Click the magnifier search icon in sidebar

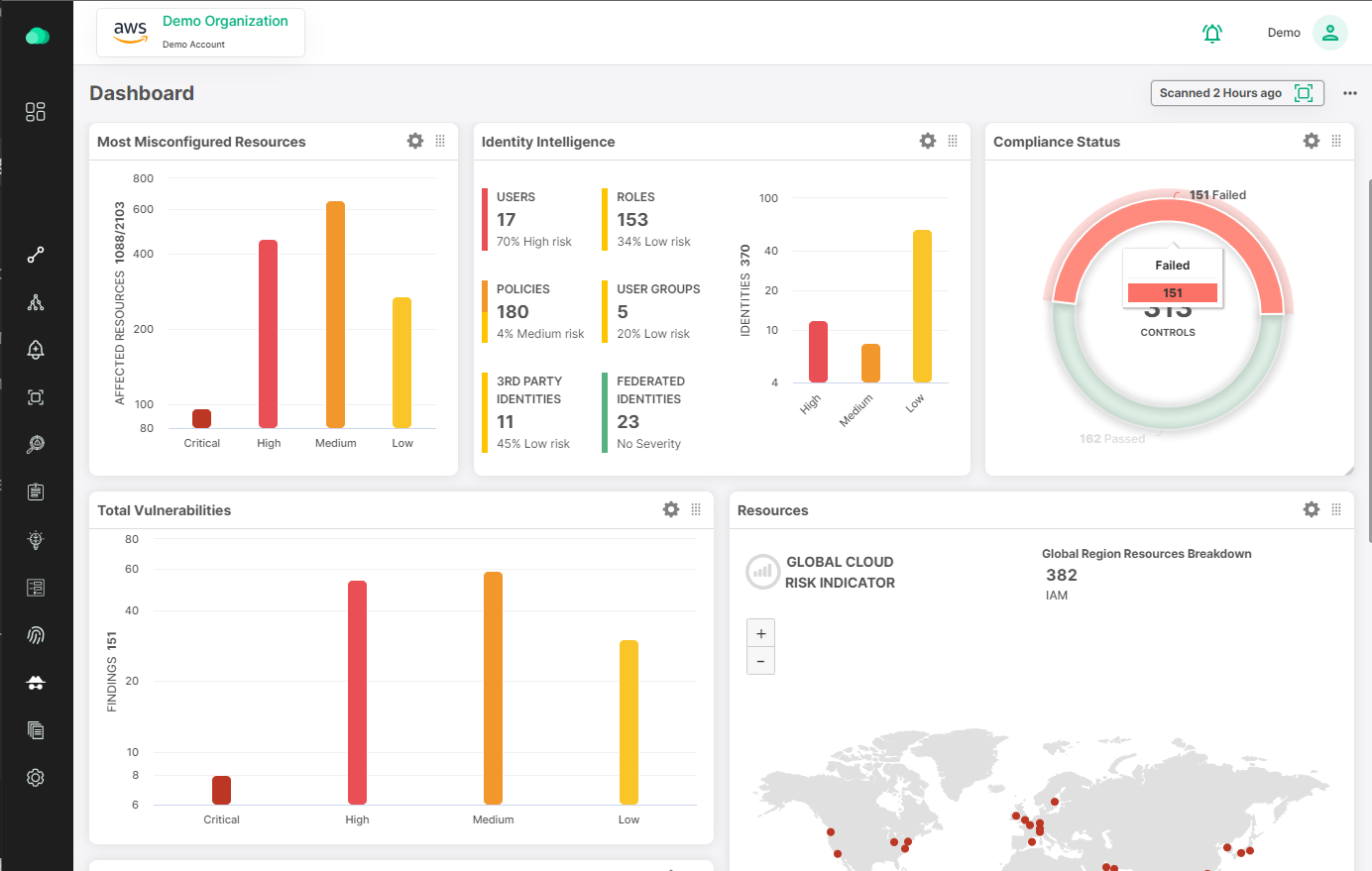(x=36, y=445)
